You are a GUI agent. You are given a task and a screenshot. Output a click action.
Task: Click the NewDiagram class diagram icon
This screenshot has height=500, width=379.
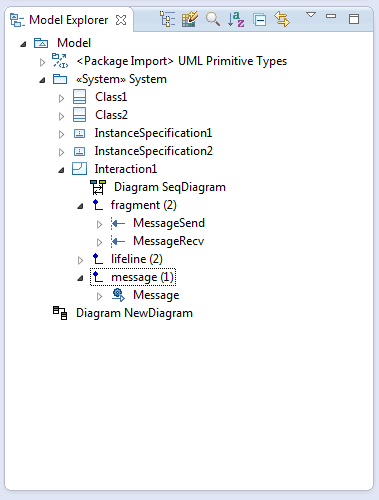pyautogui.click(x=60, y=313)
